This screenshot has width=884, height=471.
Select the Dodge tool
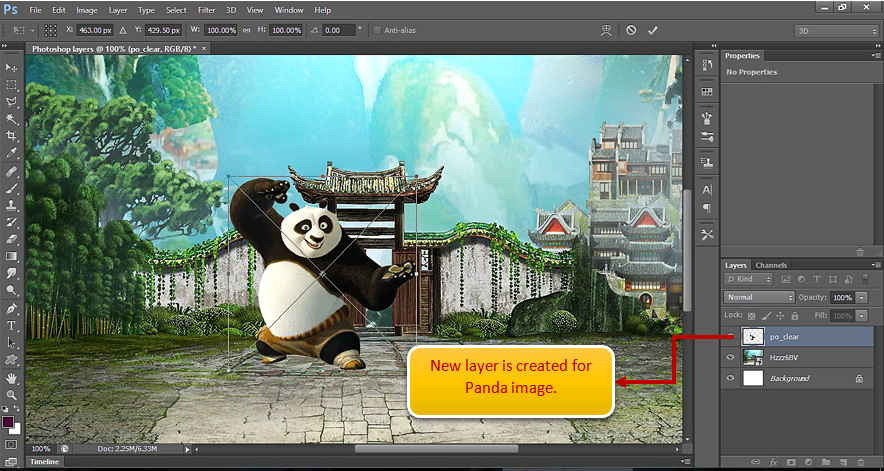click(x=11, y=290)
